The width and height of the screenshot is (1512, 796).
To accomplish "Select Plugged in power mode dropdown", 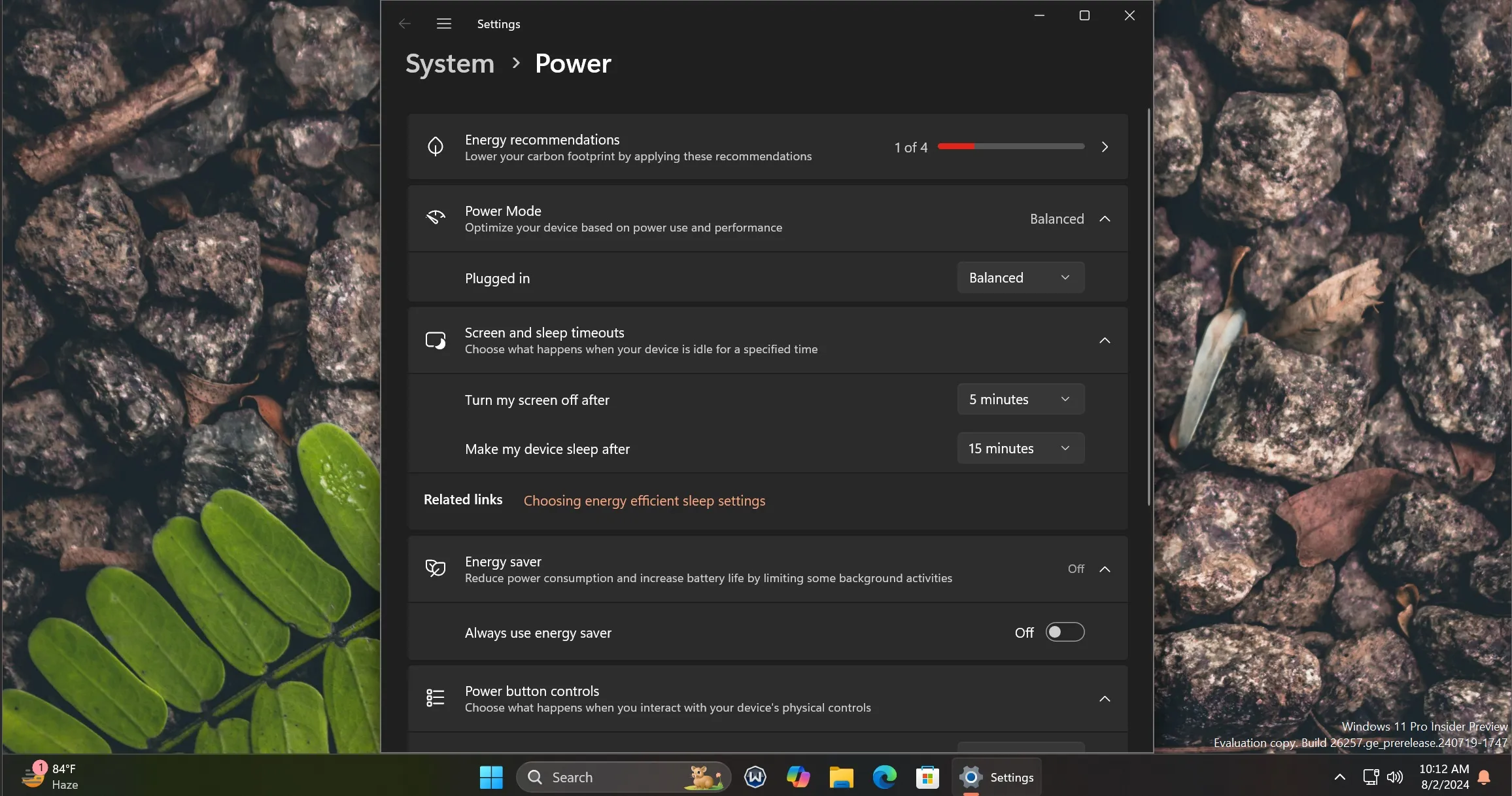I will point(1018,277).
